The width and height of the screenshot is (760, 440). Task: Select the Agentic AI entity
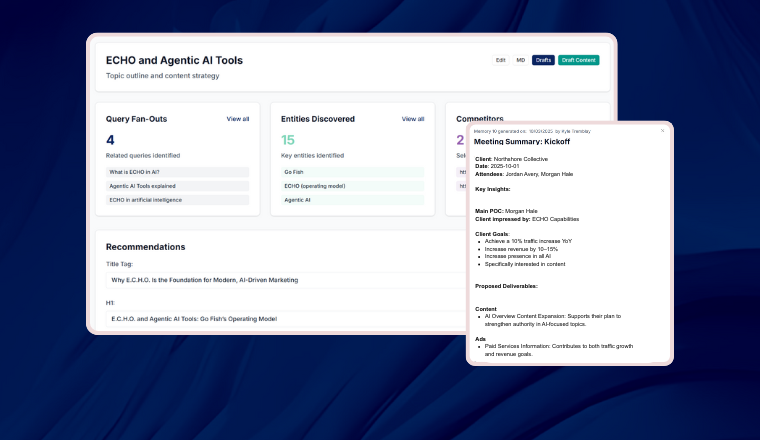352,200
